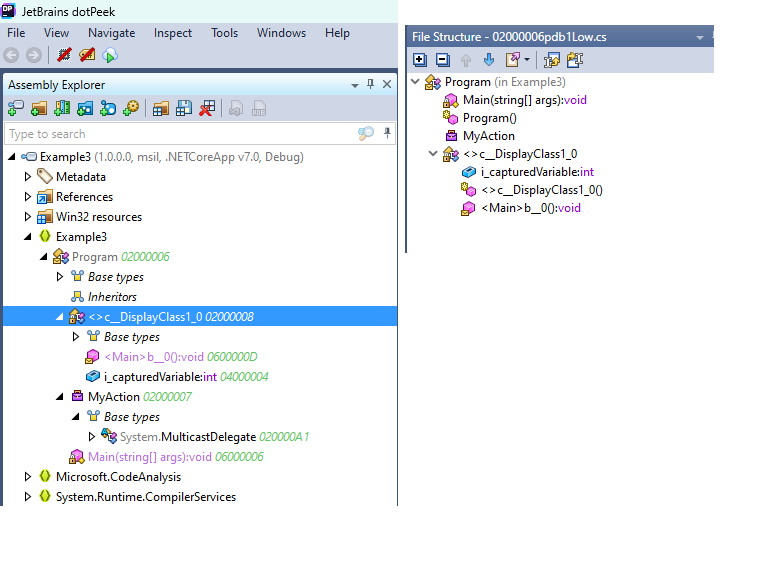Click the export arrow icon in File Structure
784x574 pixels.
pyautogui.click(x=512, y=60)
